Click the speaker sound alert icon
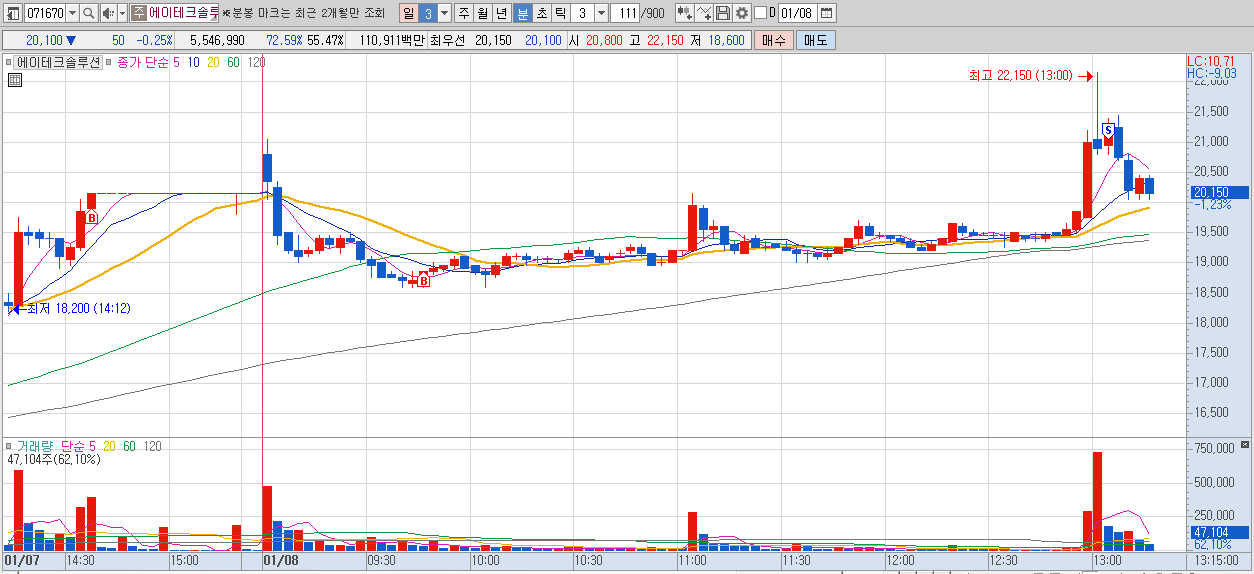 point(109,13)
